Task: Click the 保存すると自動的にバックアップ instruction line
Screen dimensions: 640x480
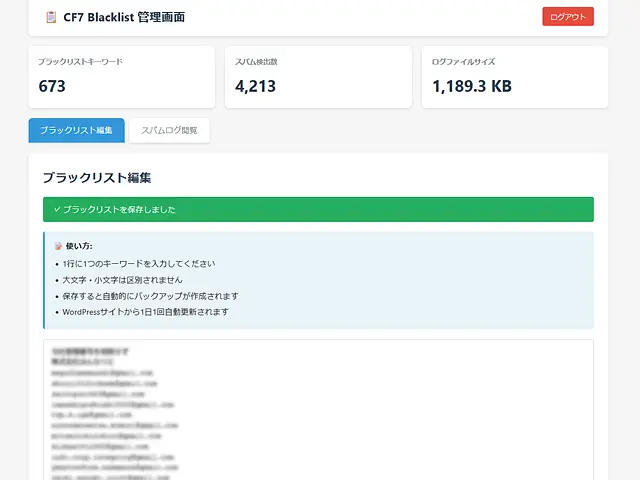Action: coord(150,296)
